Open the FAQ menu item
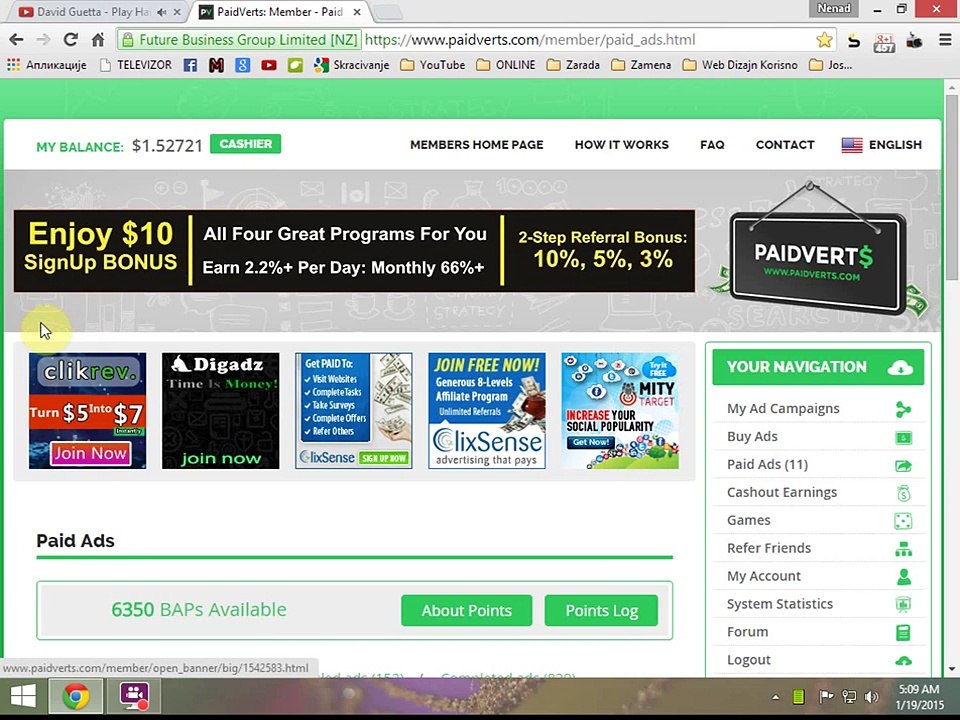Screen dimensions: 960x720 [712, 145]
